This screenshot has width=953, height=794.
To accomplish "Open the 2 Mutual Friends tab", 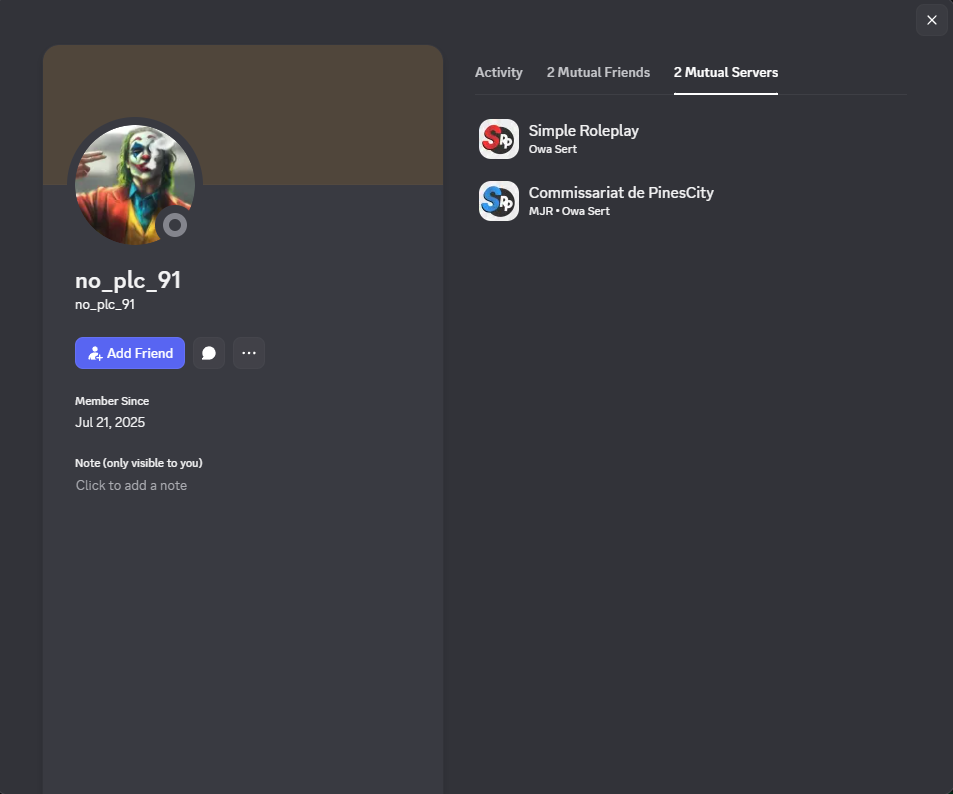I will pos(598,72).
